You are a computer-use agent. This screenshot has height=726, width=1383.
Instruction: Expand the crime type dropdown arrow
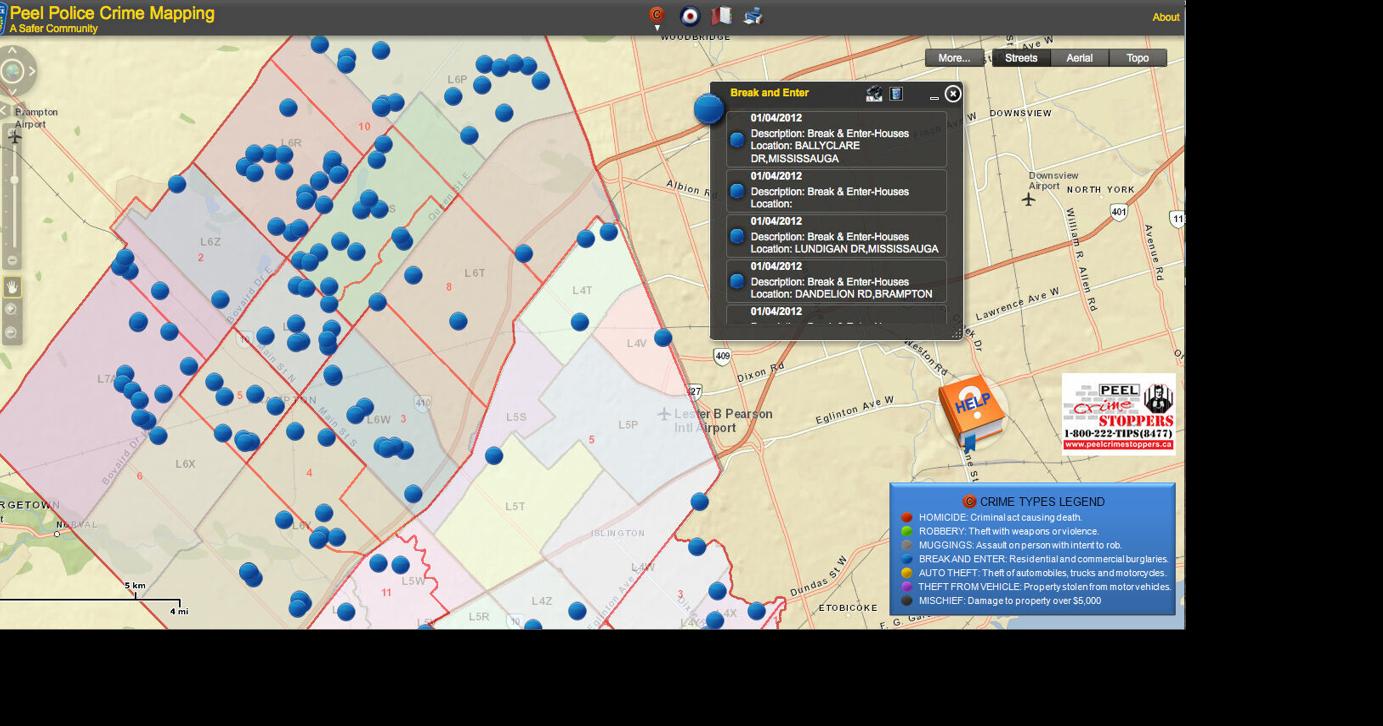click(x=657, y=28)
